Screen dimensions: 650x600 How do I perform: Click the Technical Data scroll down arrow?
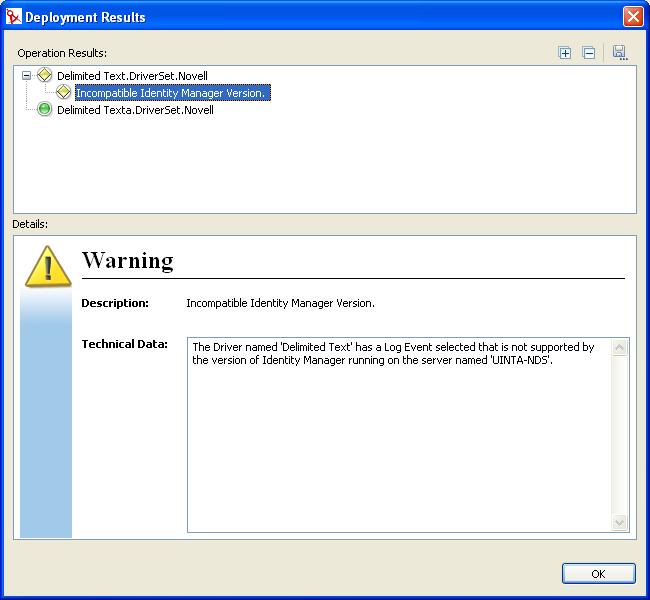(x=619, y=522)
